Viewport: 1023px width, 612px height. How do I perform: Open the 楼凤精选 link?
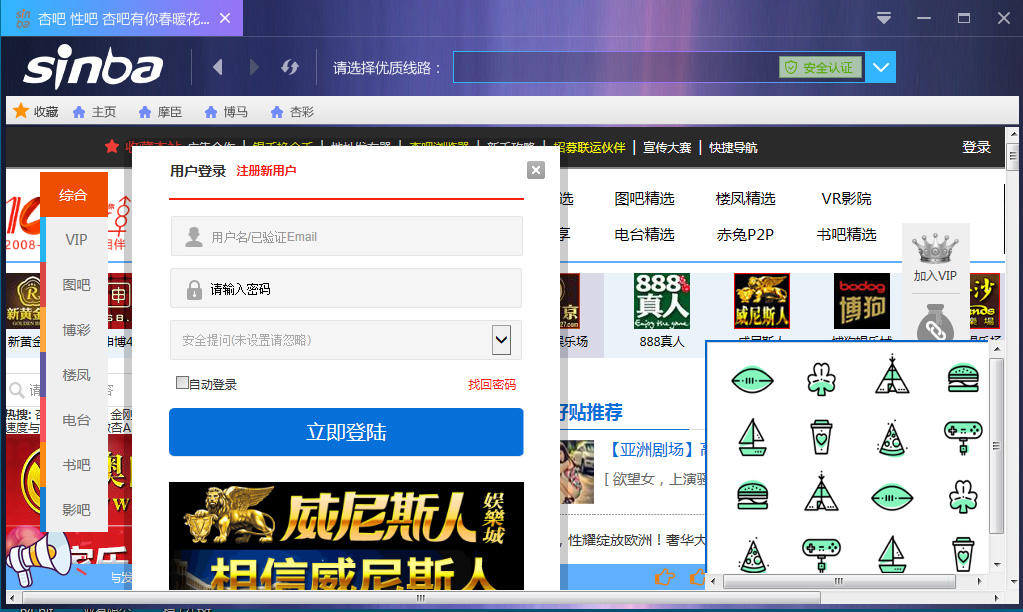(x=745, y=198)
